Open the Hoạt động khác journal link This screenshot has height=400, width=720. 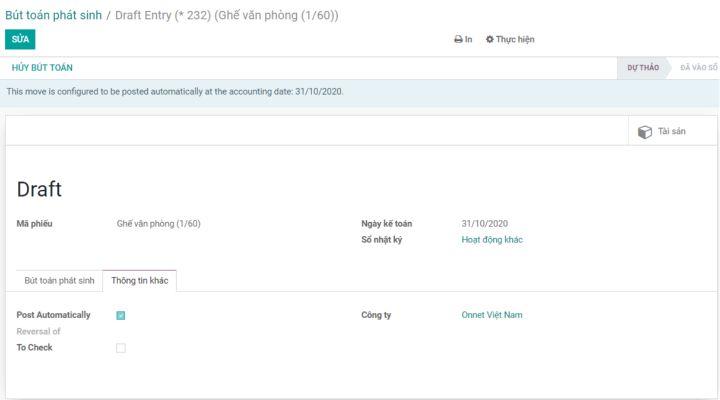click(492, 240)
